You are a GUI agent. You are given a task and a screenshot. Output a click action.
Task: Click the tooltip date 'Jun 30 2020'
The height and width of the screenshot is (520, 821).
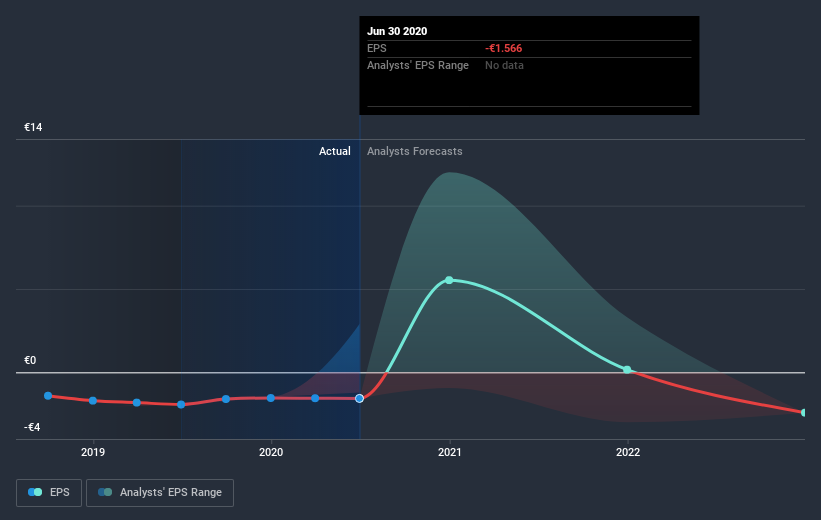click(x=397, y=31)
